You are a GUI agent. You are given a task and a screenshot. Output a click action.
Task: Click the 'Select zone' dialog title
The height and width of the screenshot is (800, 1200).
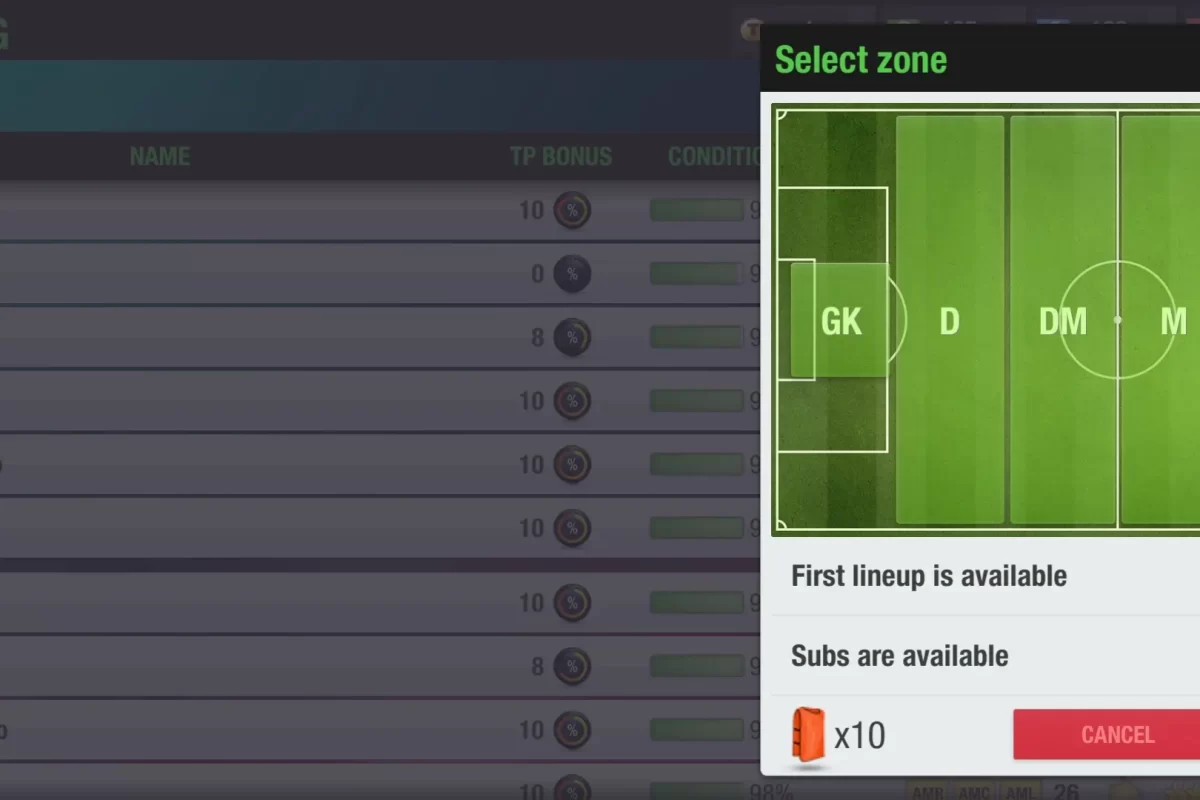pyautogui.click(x=860, y=60)
